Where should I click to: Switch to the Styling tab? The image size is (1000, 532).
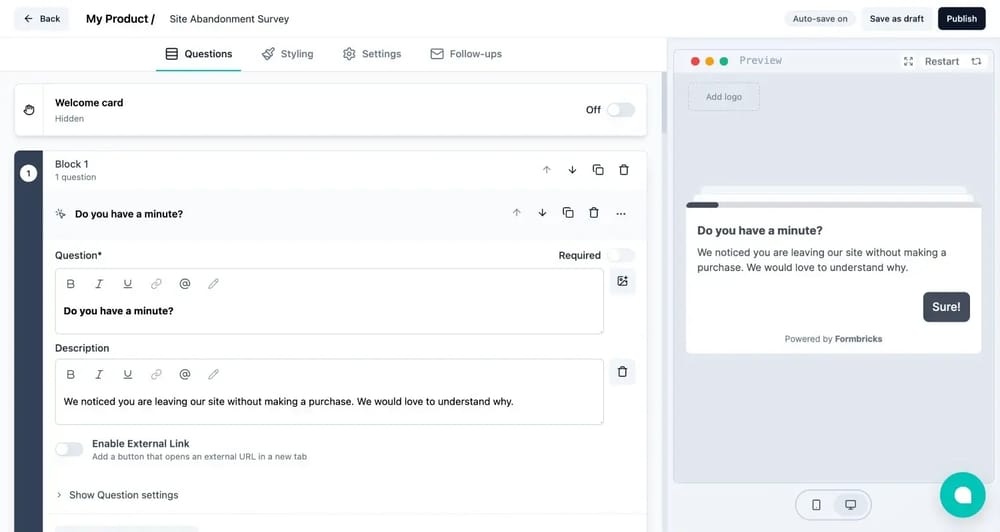[x=287, y=54]
